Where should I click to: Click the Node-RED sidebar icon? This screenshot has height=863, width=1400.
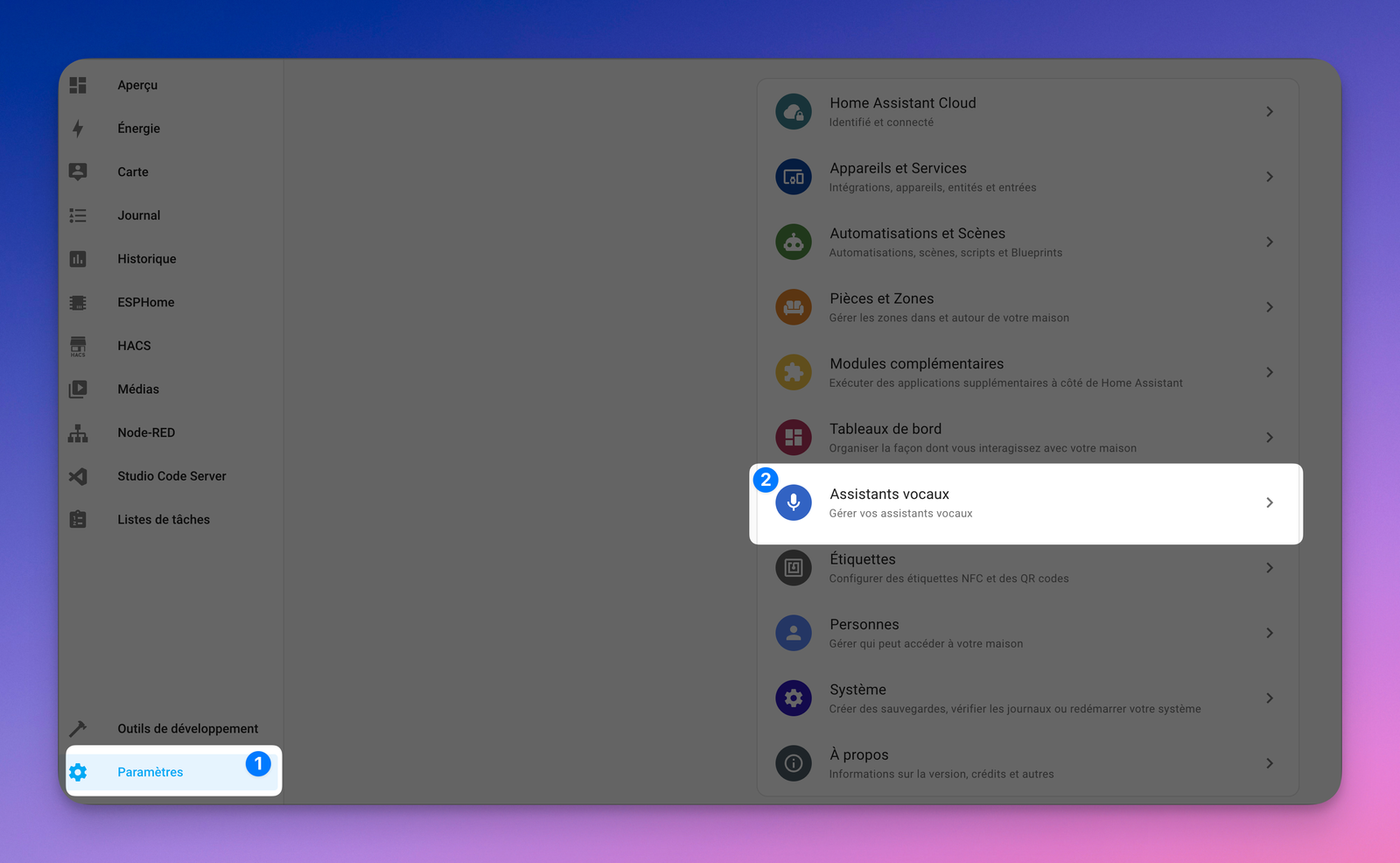point(78,432)
